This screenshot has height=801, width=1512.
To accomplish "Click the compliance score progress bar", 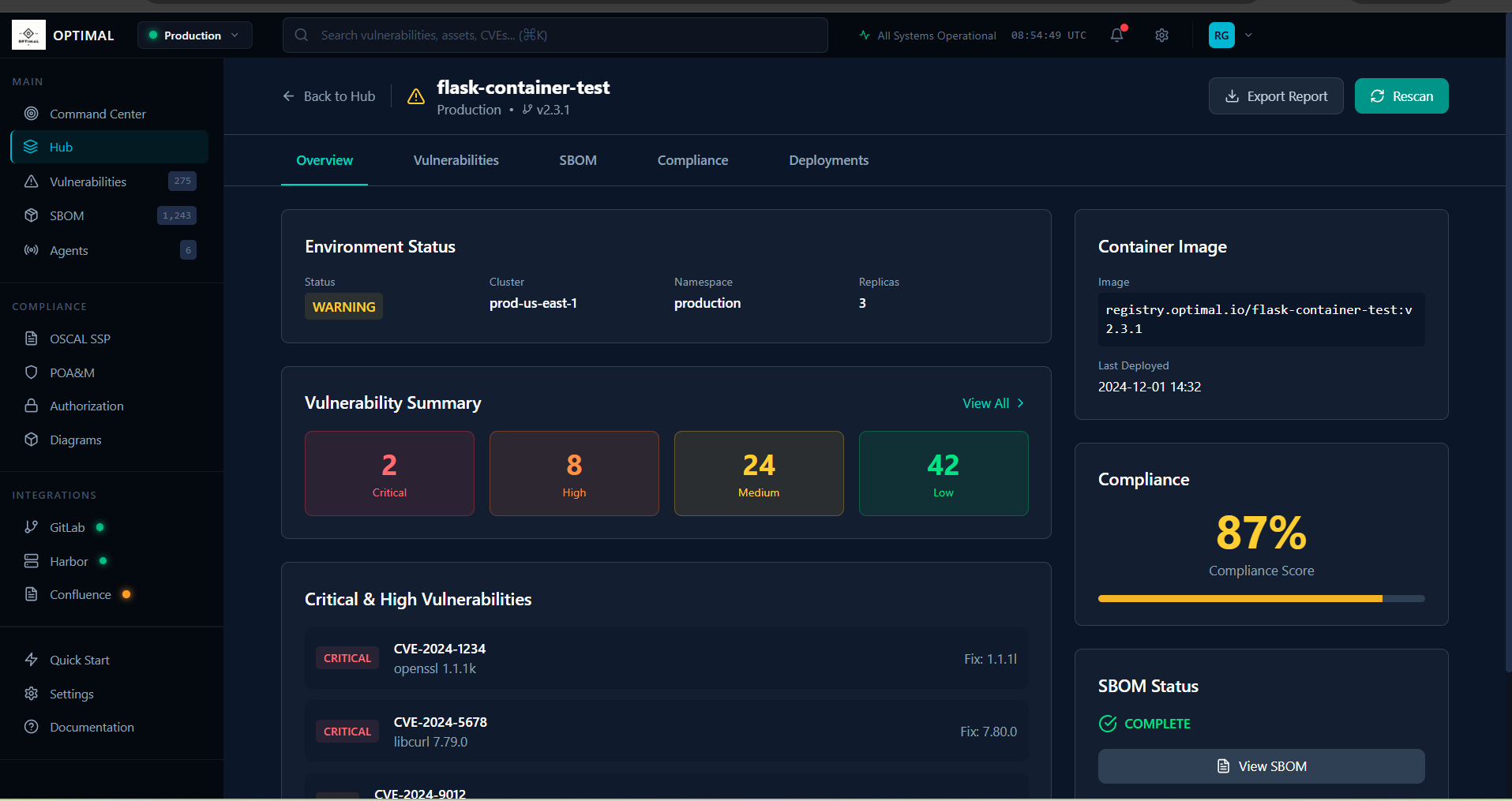I will pyautogui.click(x=1260, y=598).
